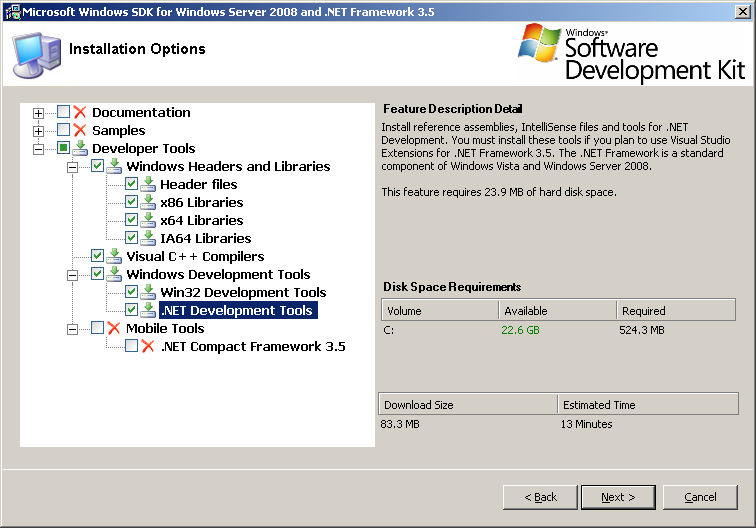This screenshot has height=528, width=756.
Task: Uncheck the x64 Libraries checkbox
Action: [x=131, y=220]
